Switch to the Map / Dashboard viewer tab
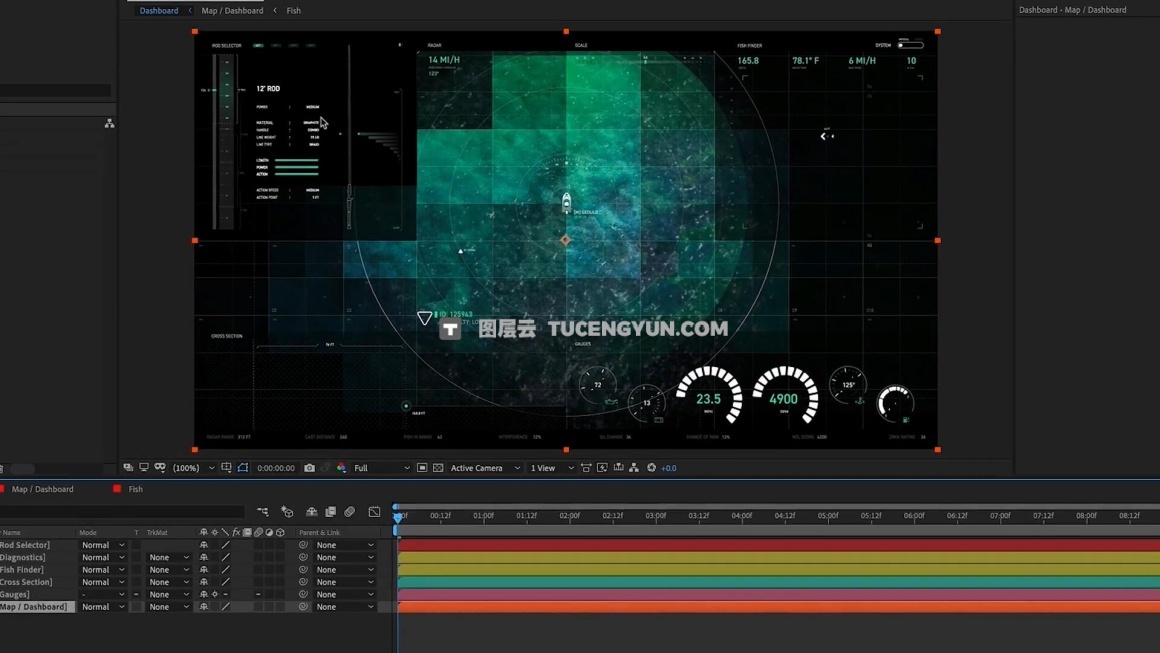 coord(232,10)
